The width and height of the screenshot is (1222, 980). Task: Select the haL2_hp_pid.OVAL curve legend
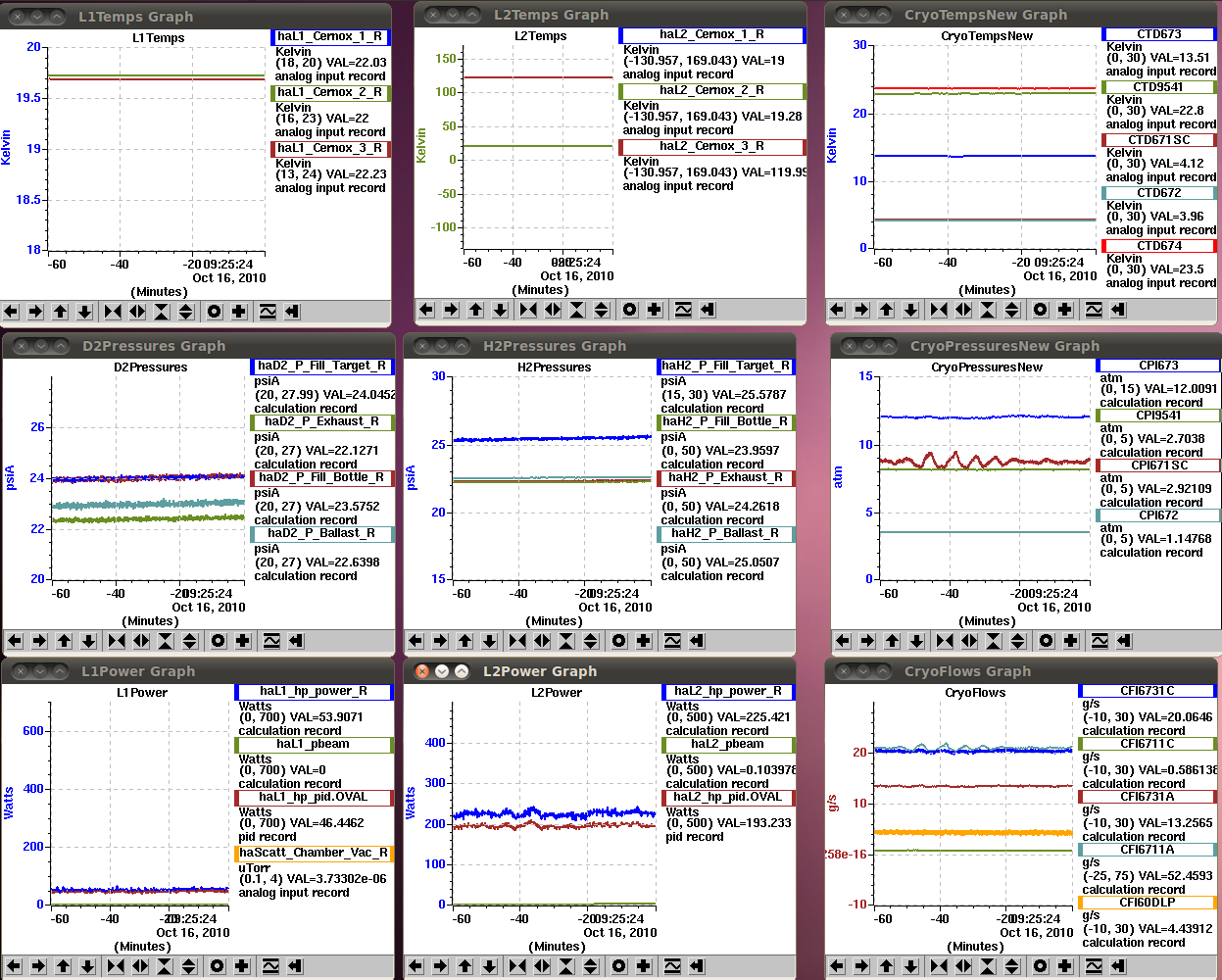coord(728,798)
